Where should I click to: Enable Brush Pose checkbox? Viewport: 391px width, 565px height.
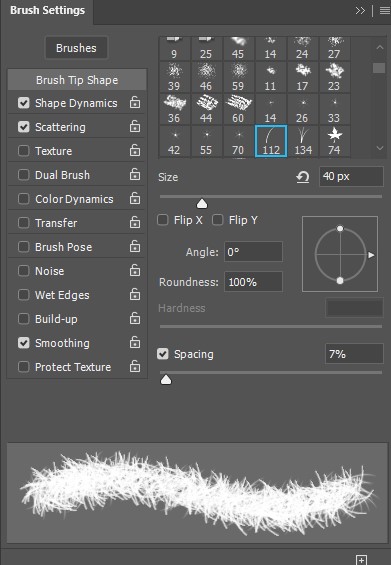[x=24, y=247]
